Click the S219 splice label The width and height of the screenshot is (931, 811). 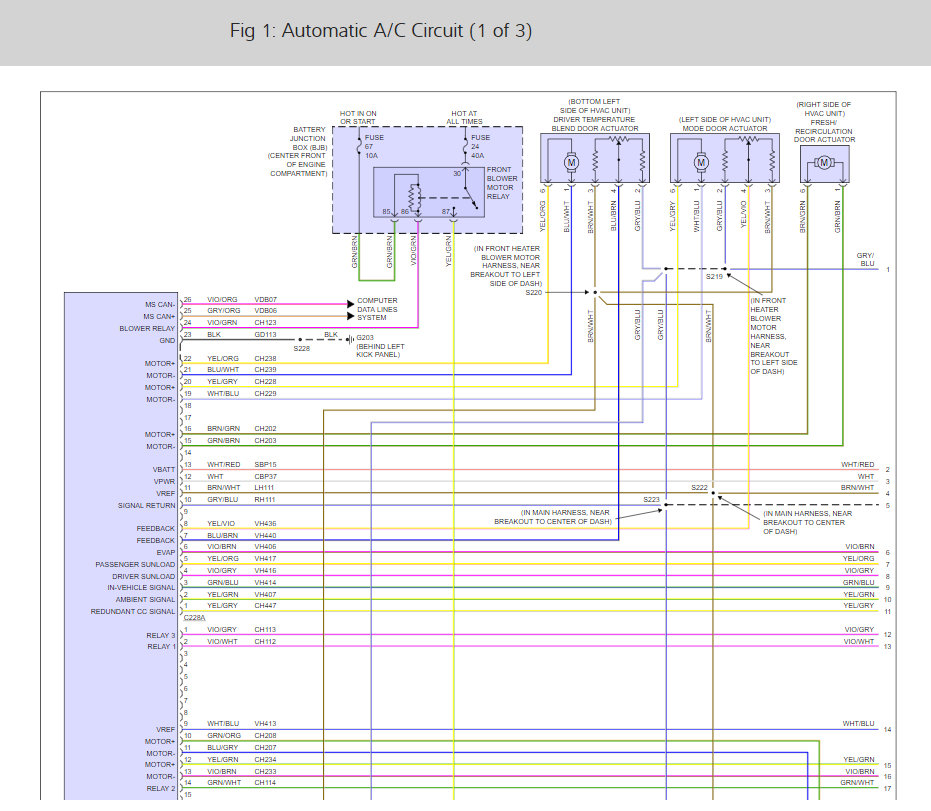click(x=714, y=277)
